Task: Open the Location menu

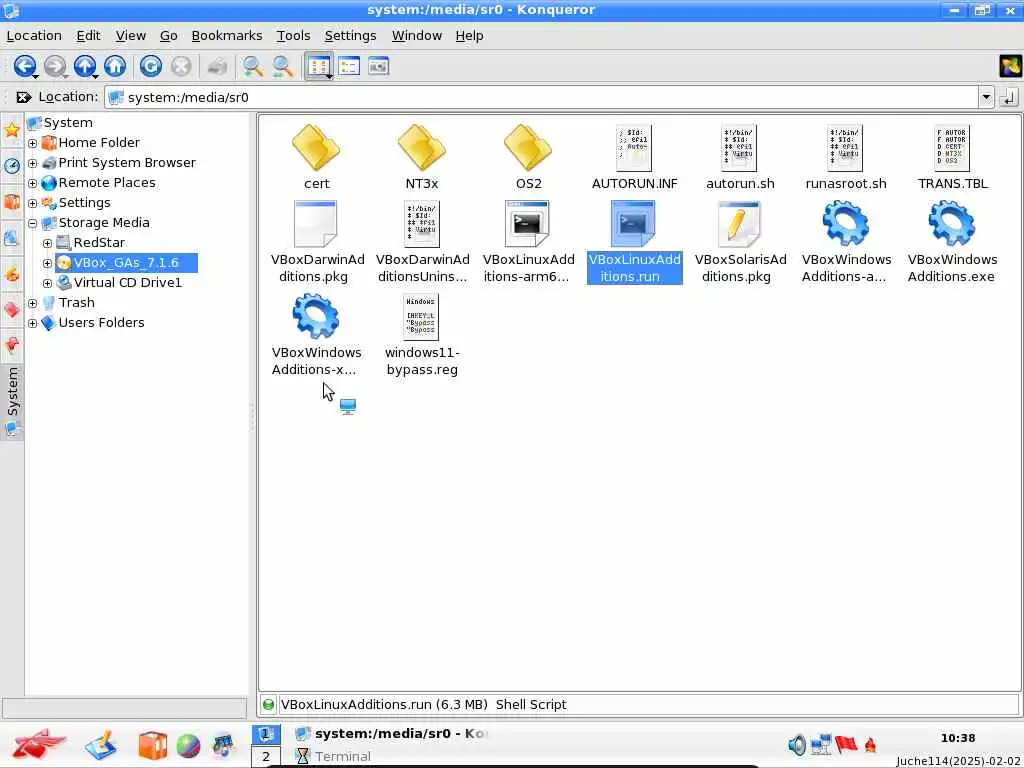Action: coord(34,36)
